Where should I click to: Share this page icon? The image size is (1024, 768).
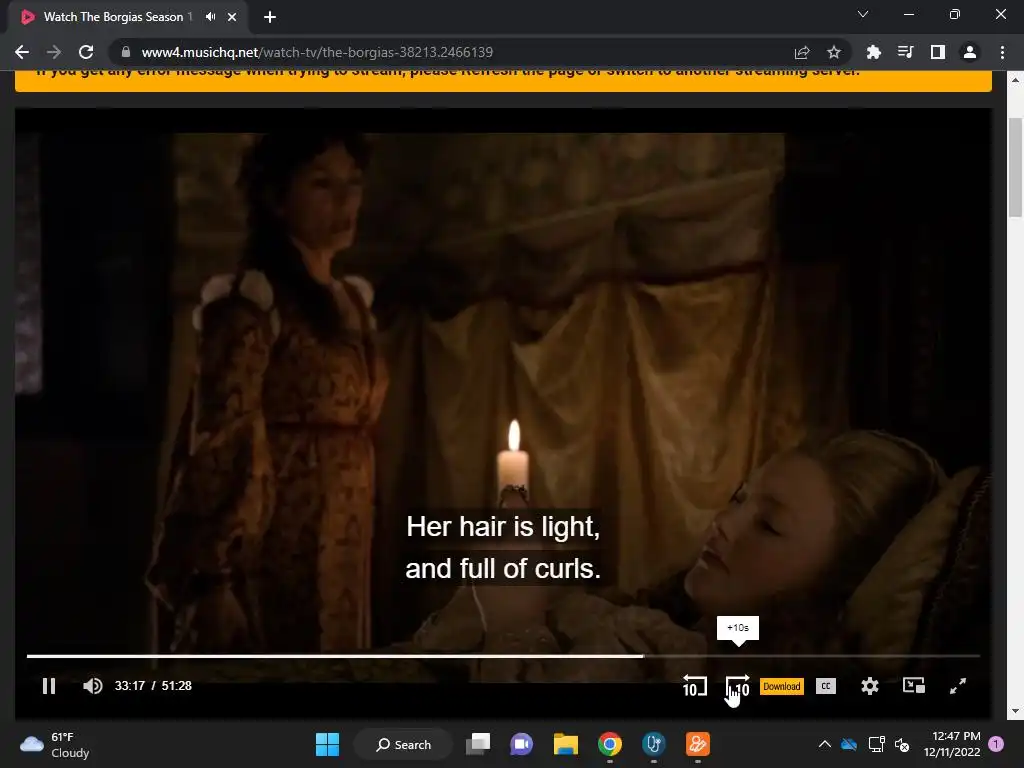pos(802,52)
